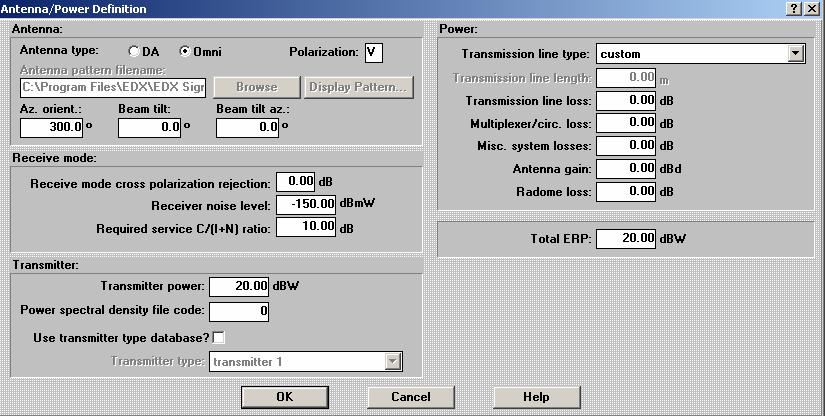The width and height of the screenshot is (825, 416).
Task: Click the 'Polarization:' label
Action: (x=324, y=52)
